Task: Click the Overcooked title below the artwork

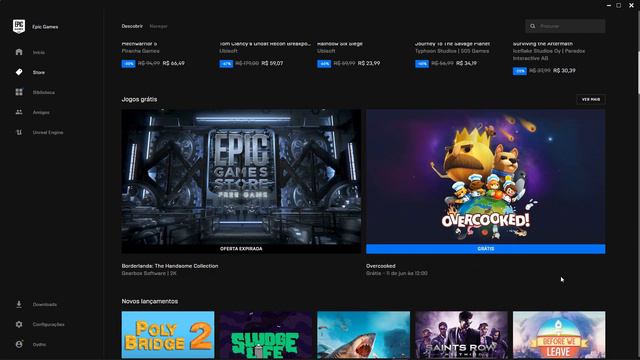Action: pyautogui.click(x=380, y=266)
